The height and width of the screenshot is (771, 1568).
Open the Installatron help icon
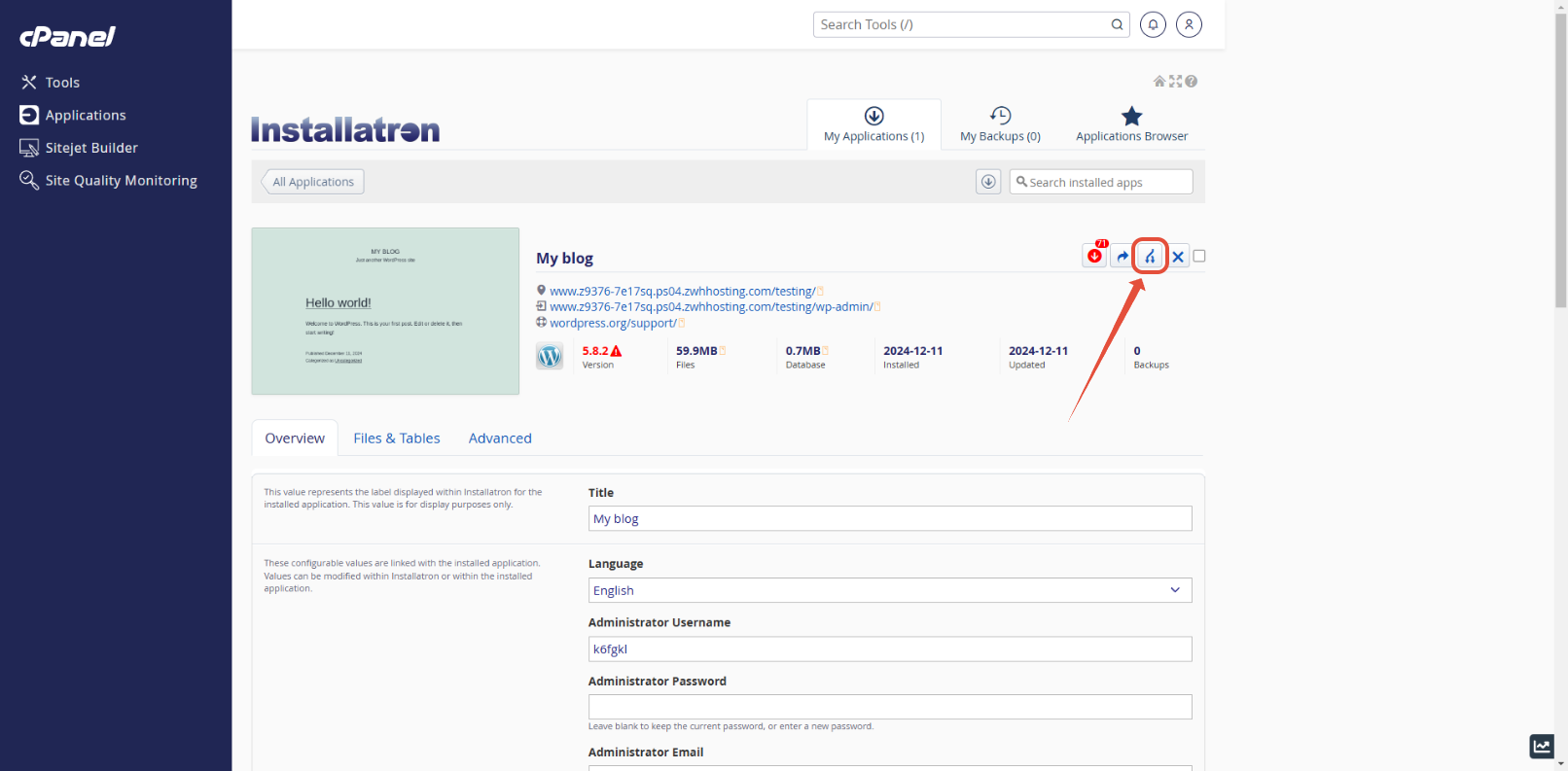(x=1191, y=82)
